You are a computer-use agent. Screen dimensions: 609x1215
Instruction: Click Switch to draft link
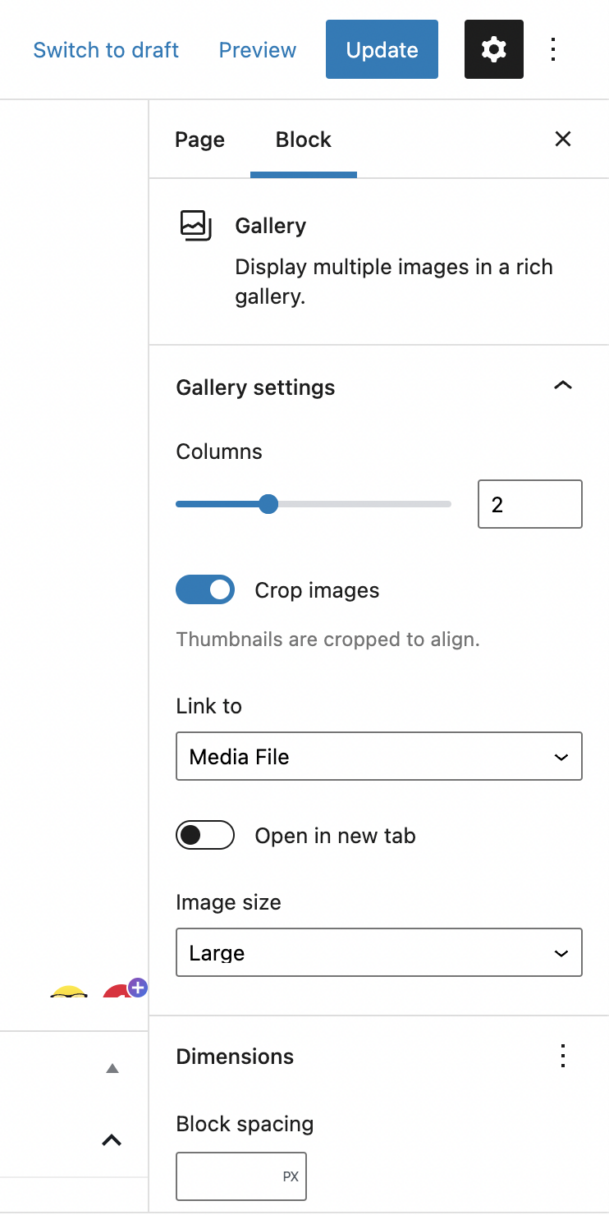106,50
